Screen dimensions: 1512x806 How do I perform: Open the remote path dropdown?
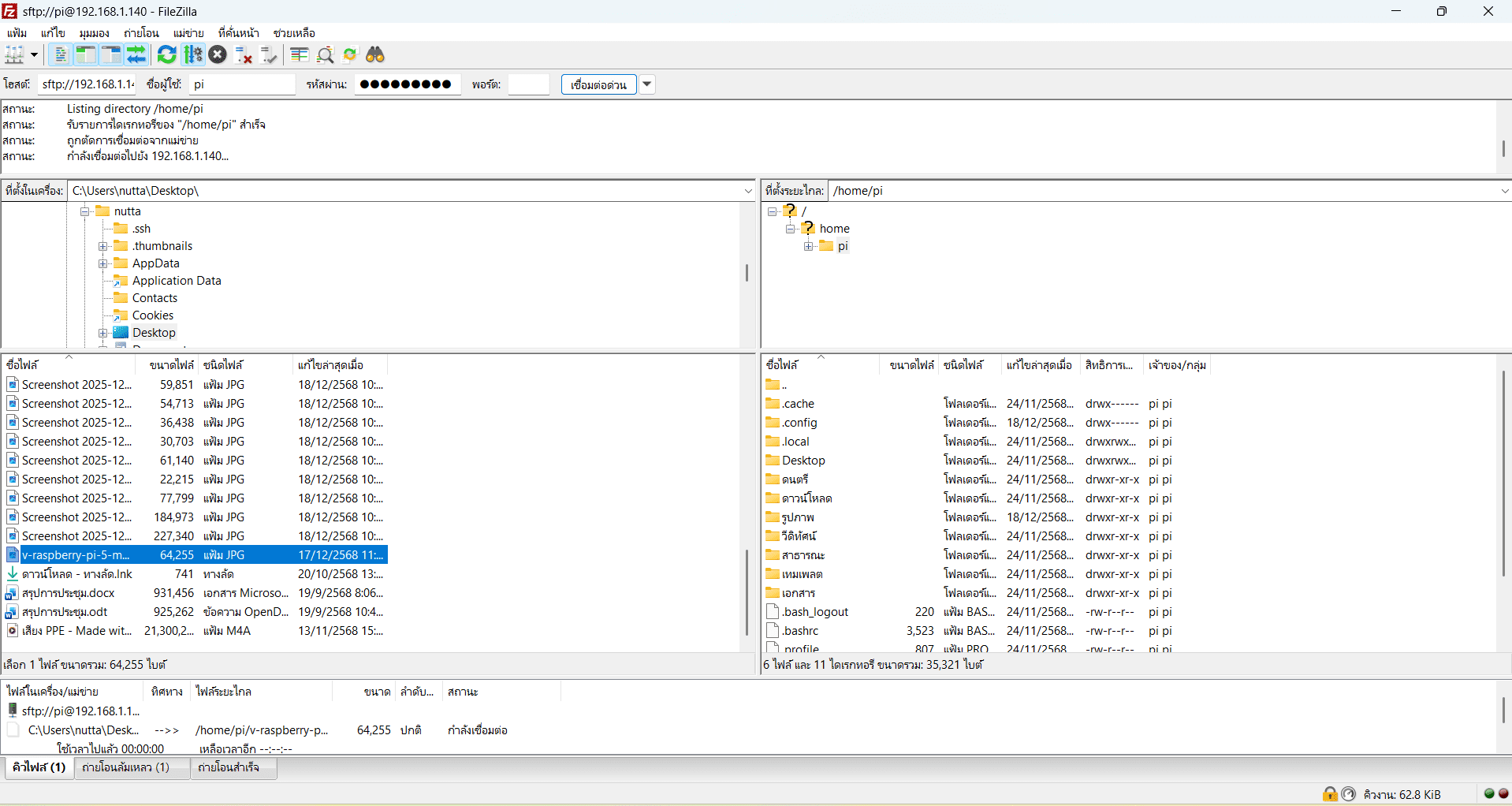pos(1504,191)
